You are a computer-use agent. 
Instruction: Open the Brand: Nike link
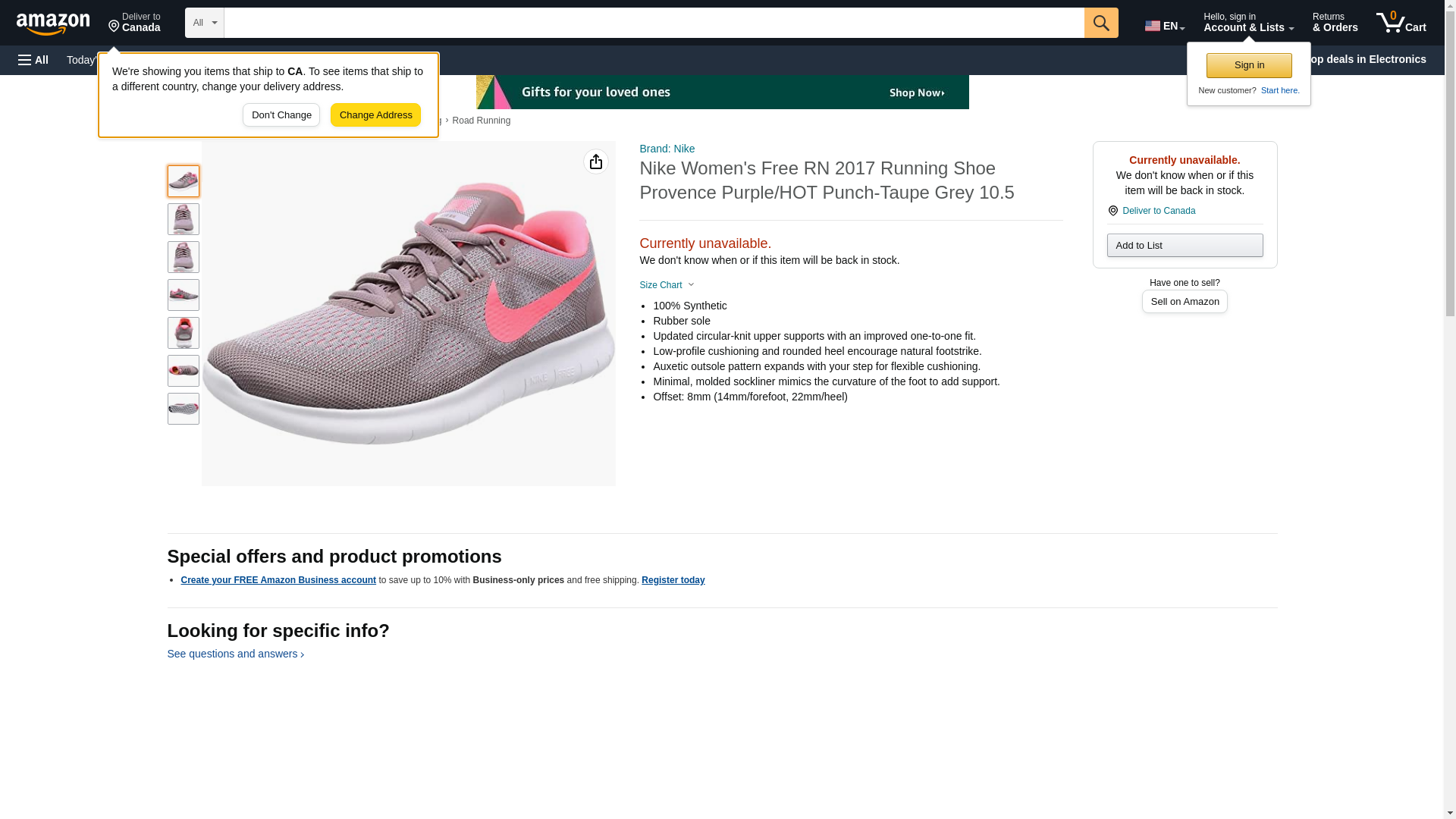coord(667,149)
